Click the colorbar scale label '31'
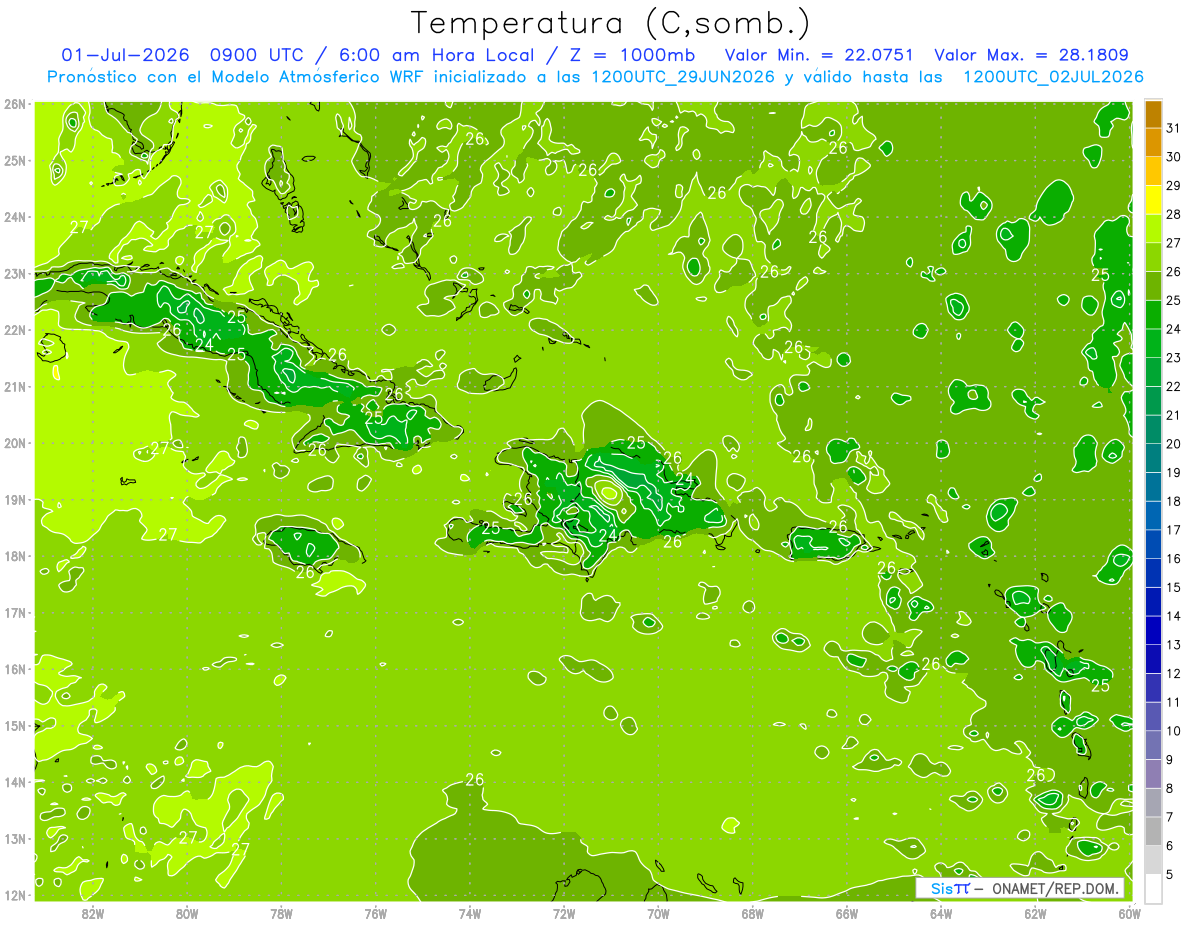Image resolution: width=1200 pixels, height=927 pixels. pos(1174,128)
